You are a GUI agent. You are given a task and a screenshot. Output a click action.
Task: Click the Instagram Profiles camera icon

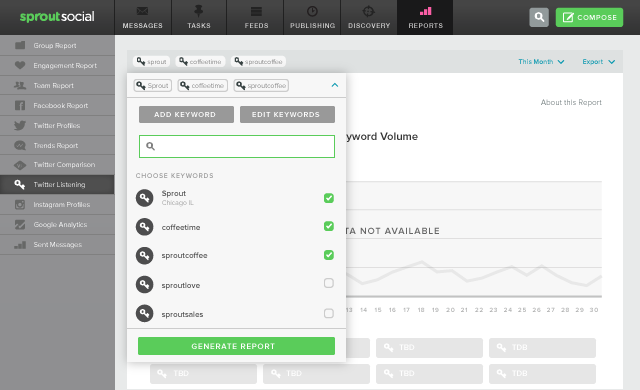click(x=20, y=204)
